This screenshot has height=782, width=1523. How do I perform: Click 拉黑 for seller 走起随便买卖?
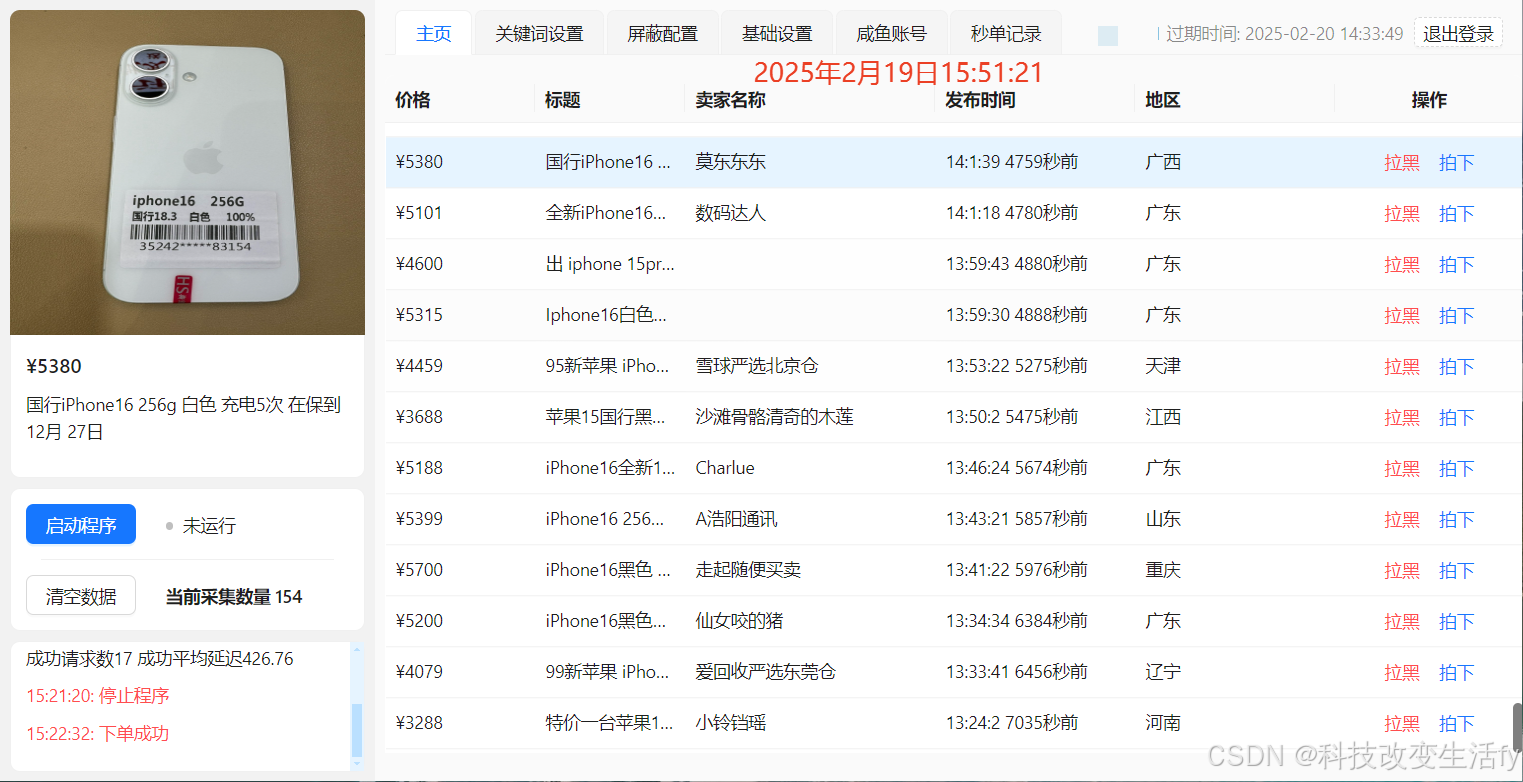(1402, 570)
